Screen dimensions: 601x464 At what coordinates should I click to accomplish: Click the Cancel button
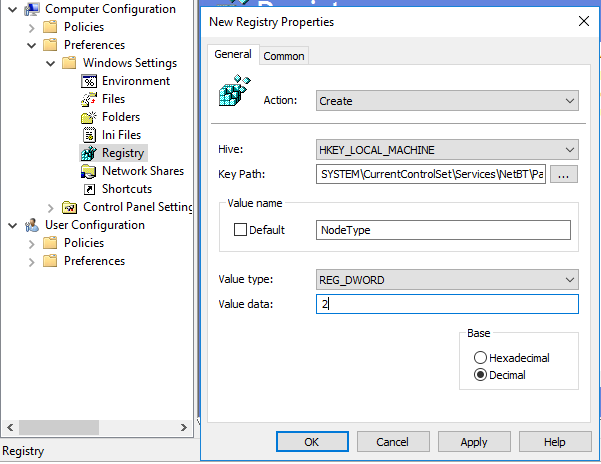[x=393, y=442]
